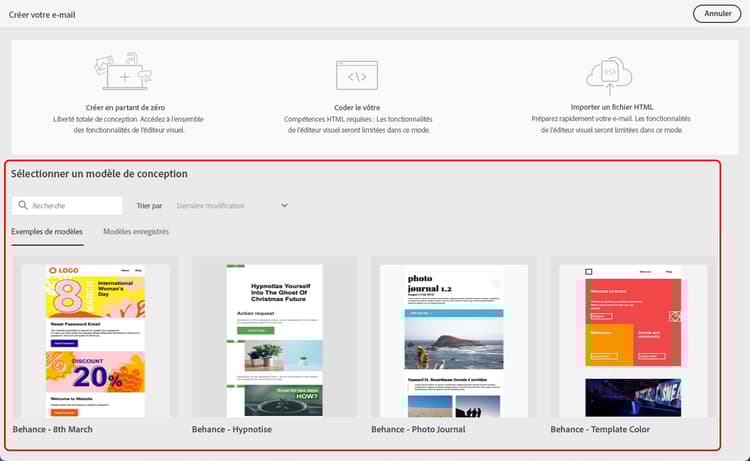750x461 pixels.
Task: Click the Recherche template search field
Action: (67, 206)
